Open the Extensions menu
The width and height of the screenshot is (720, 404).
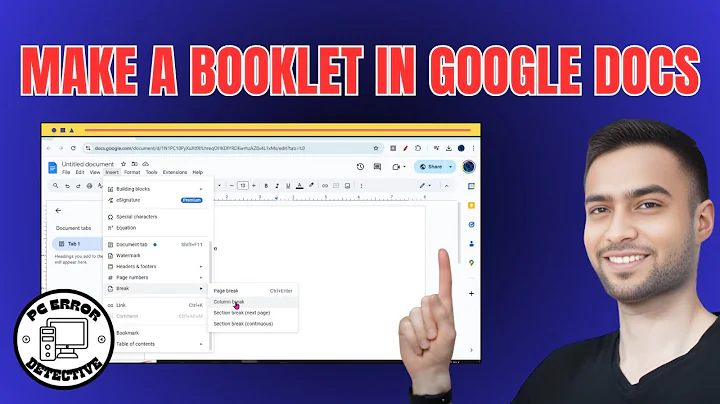coord(175,172)
